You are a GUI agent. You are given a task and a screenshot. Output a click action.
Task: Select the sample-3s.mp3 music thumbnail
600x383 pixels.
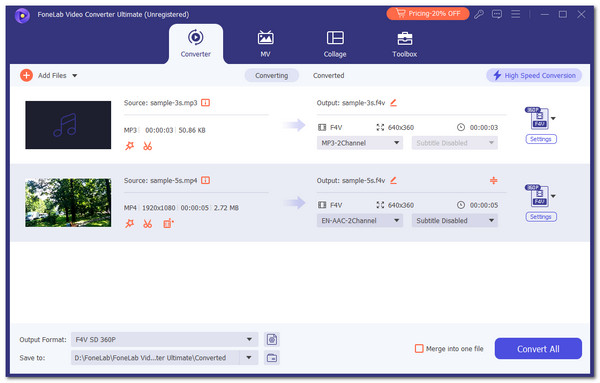pos(68,125)
